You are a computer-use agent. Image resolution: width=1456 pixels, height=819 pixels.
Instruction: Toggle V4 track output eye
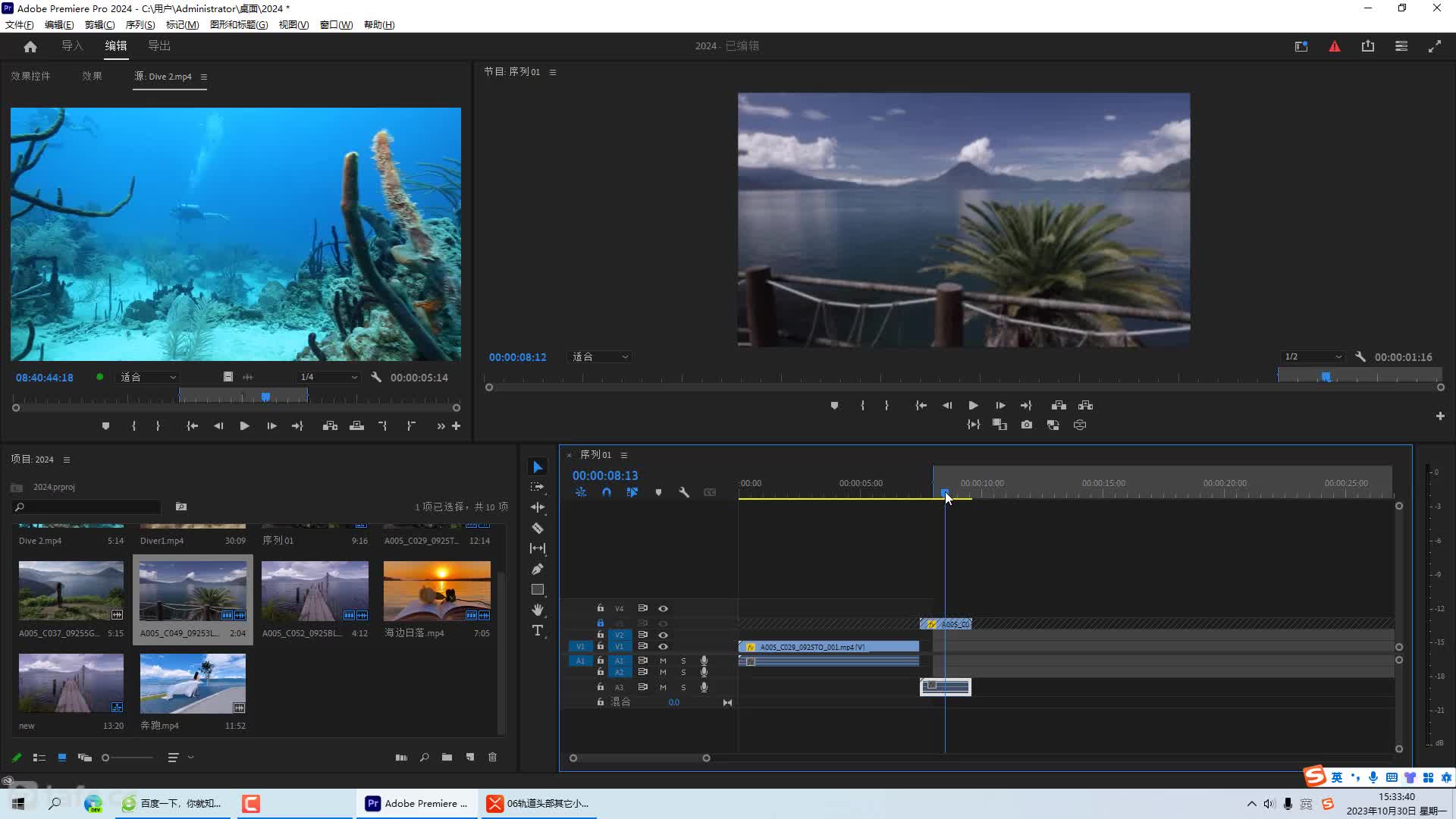(x=663, y=608)
